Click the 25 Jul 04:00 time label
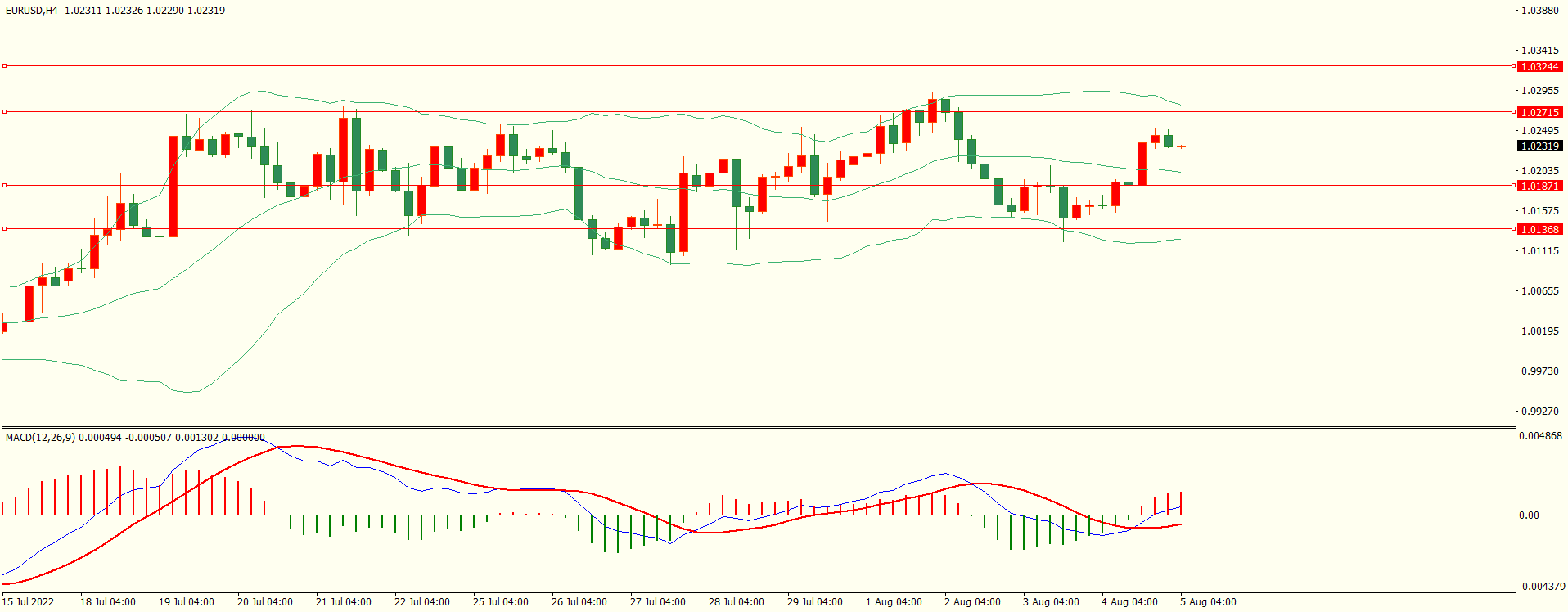The width and height of the screenshot is (1568, 612). pyautogui.click(x=501, y=601)
